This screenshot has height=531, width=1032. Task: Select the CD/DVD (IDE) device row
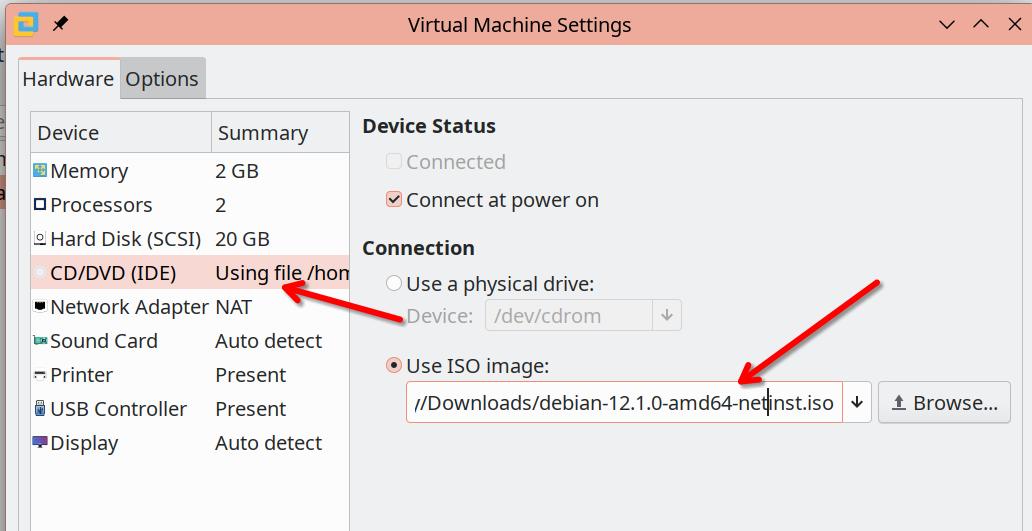190,272
